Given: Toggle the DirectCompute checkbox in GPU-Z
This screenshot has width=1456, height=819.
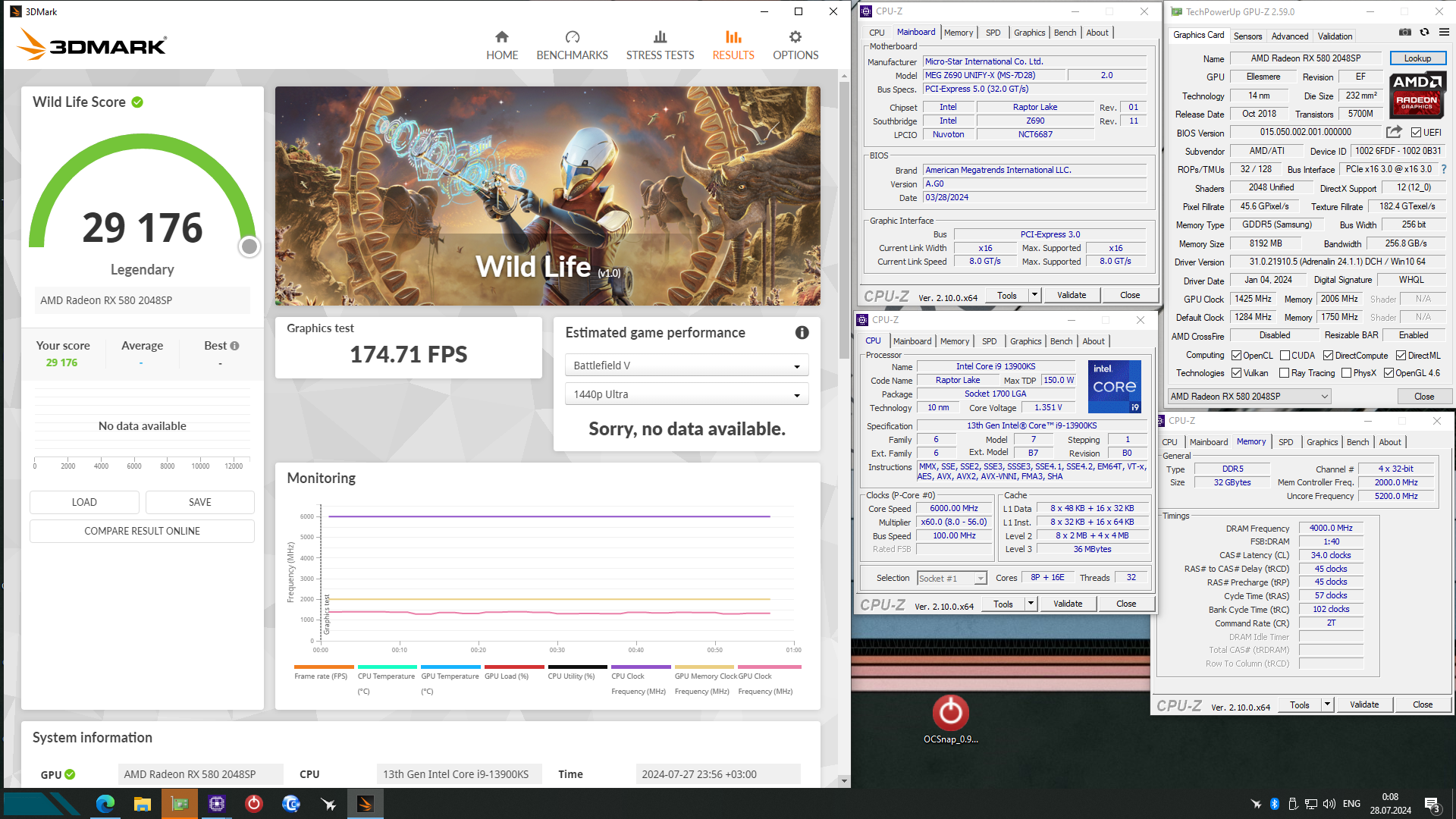Looking at the screenshot, I should [1329, 356].
